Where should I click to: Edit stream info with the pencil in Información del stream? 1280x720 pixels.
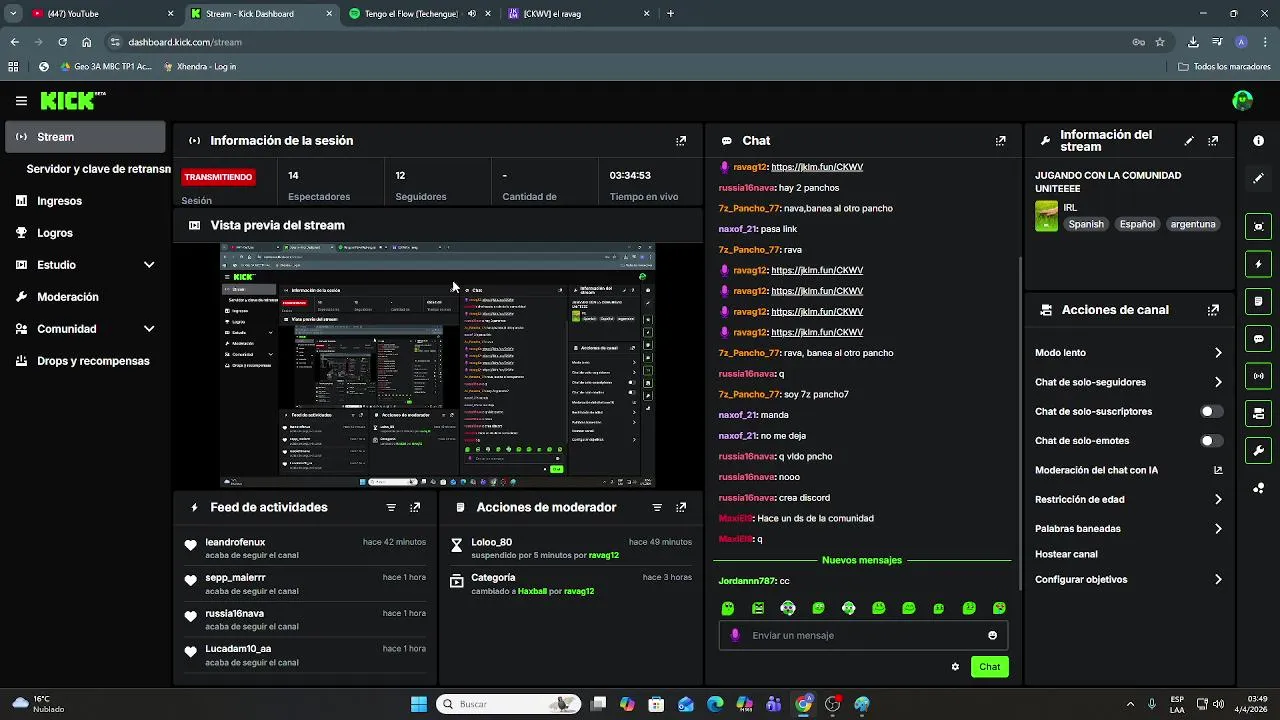[x=1189, y=141]
